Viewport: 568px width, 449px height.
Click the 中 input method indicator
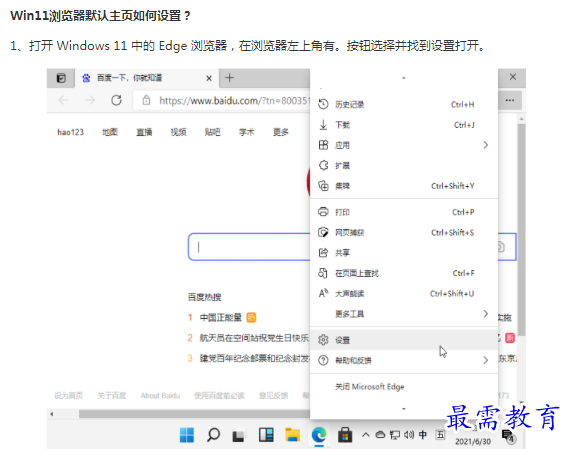tap(422, 435)
